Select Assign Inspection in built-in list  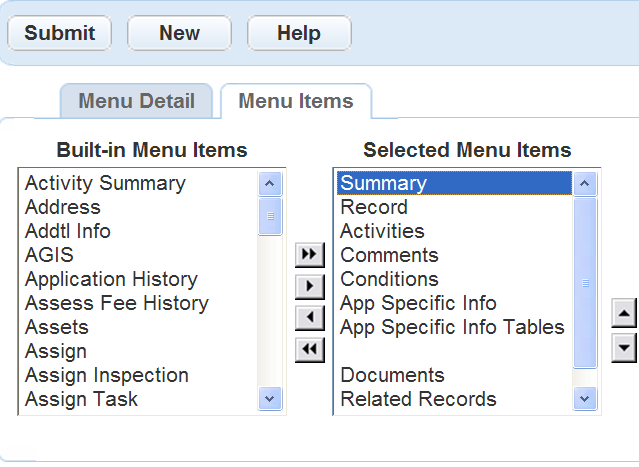[107, 375]
